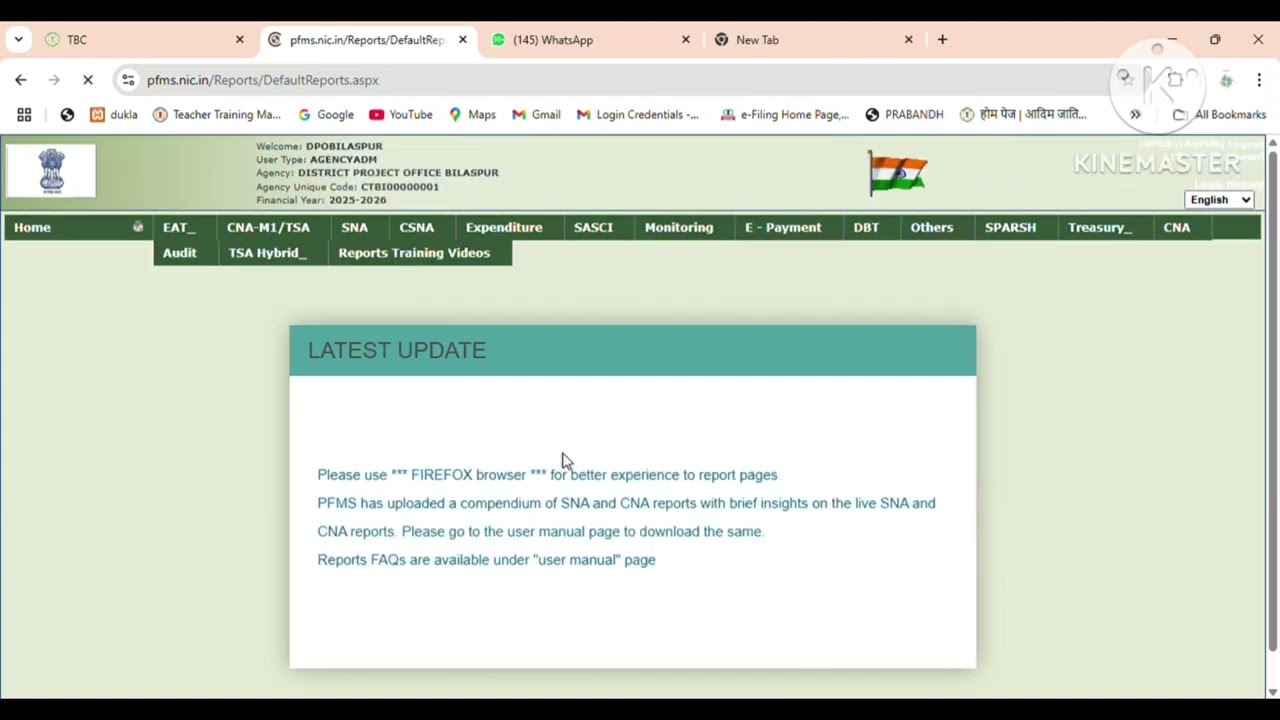Select the FIREFOX browser notice line

tap(547, 475)
